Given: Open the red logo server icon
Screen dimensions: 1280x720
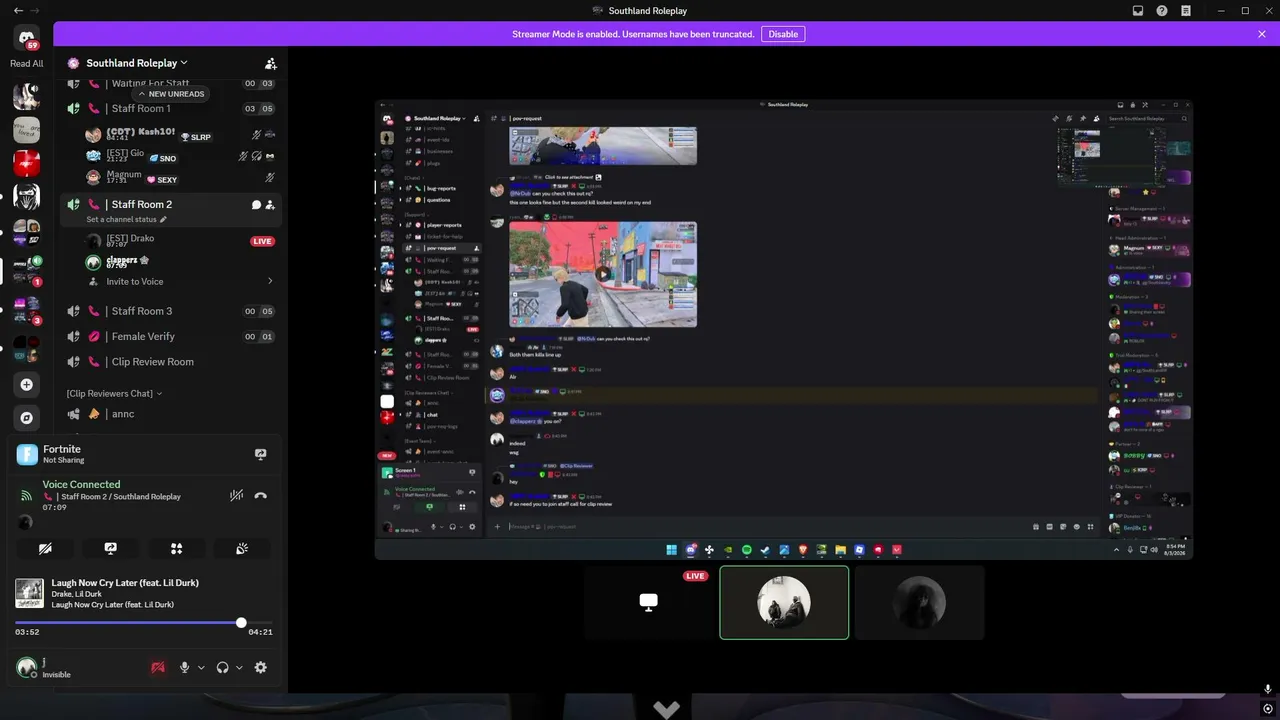Looking at the screenshot, I should 27,163.
